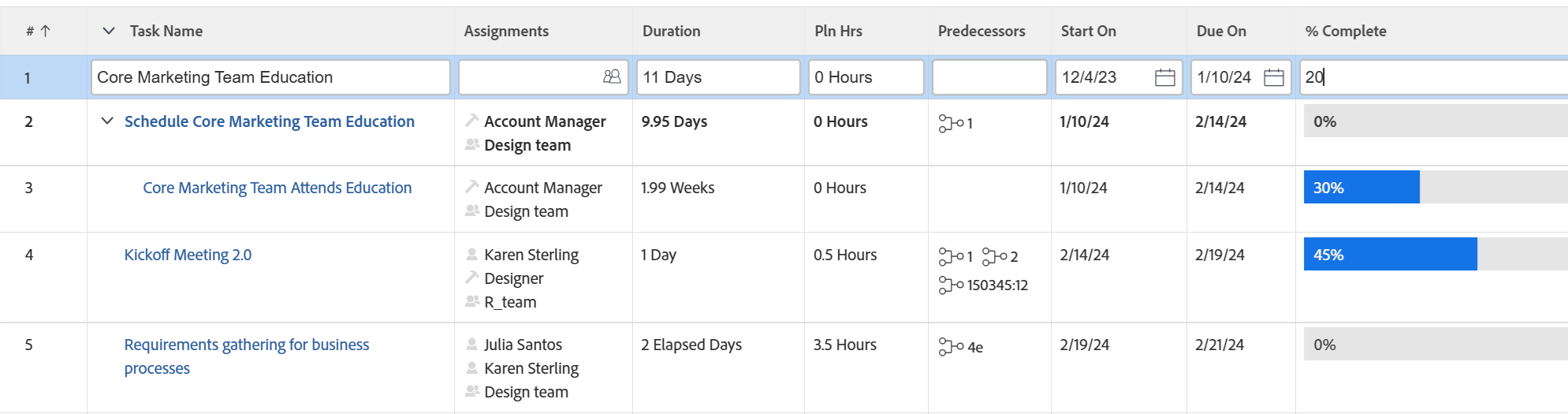Click predecessor 2 icon in Kickoff Meeting row
This screenshot has height=414, width=1568.
tap(994, 256)
